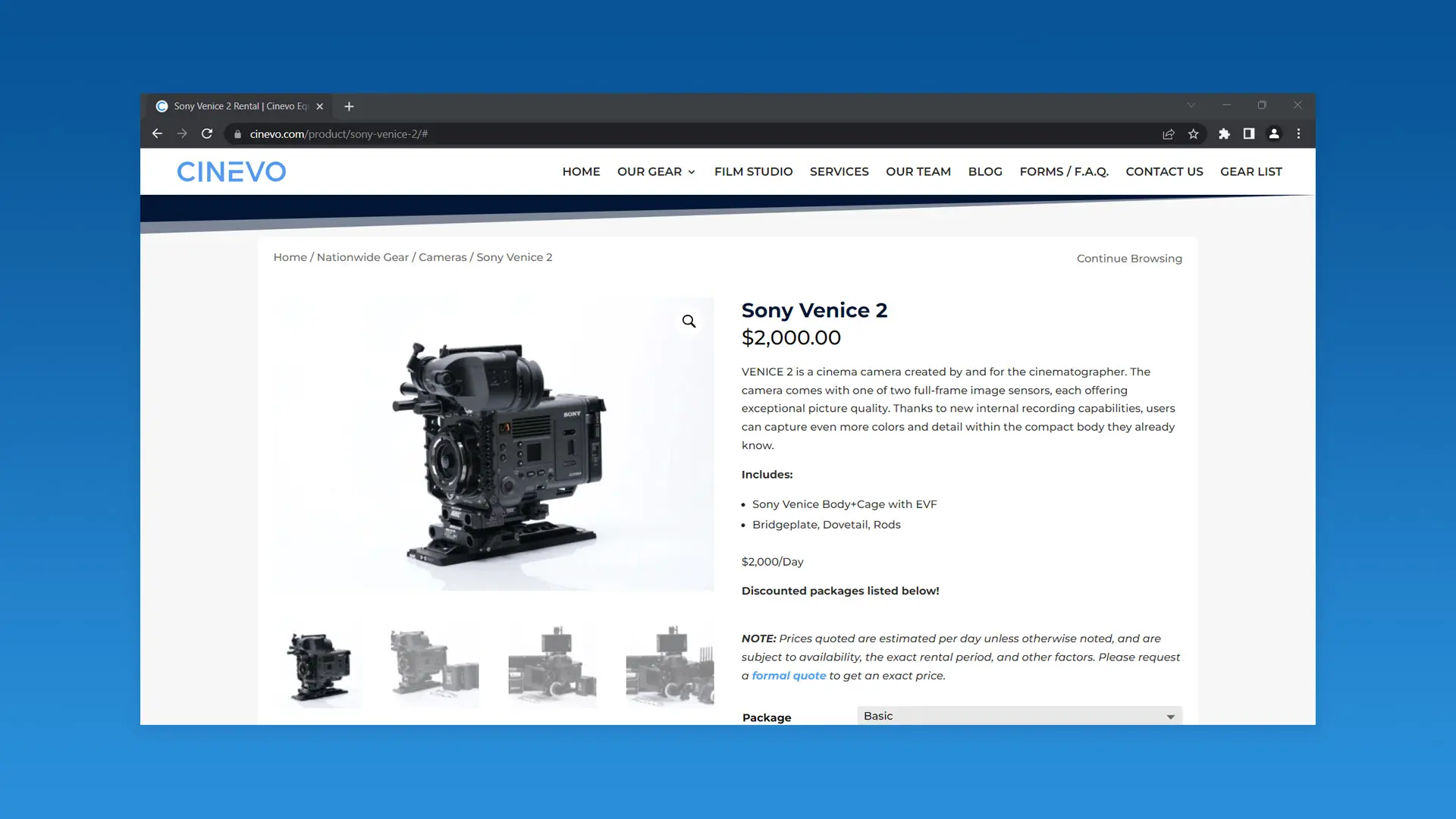Reload the Cinevo page
This screenshot has width=1456, height=819.
point(207,133)
